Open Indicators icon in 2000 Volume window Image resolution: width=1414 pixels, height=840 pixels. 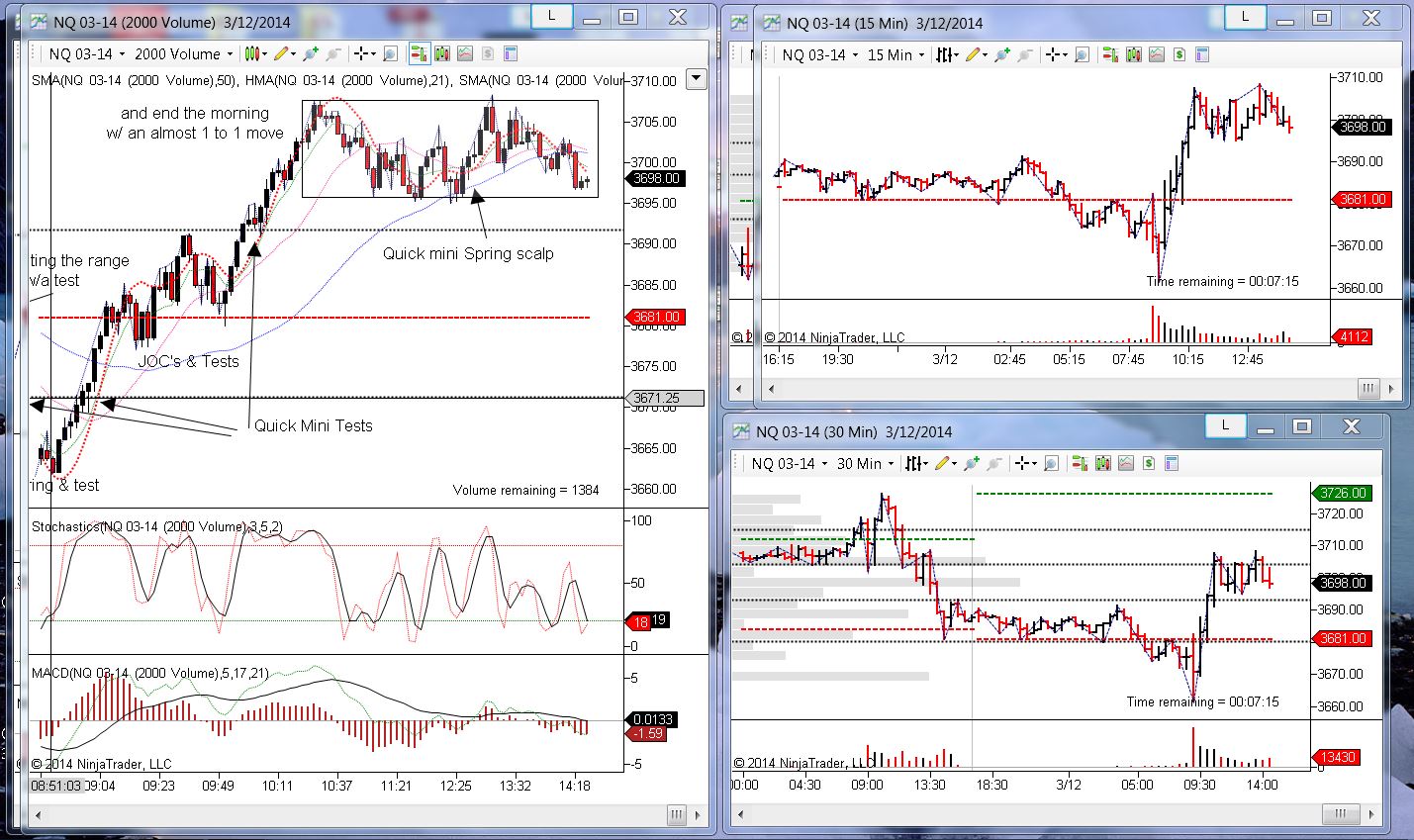point(464,54)
